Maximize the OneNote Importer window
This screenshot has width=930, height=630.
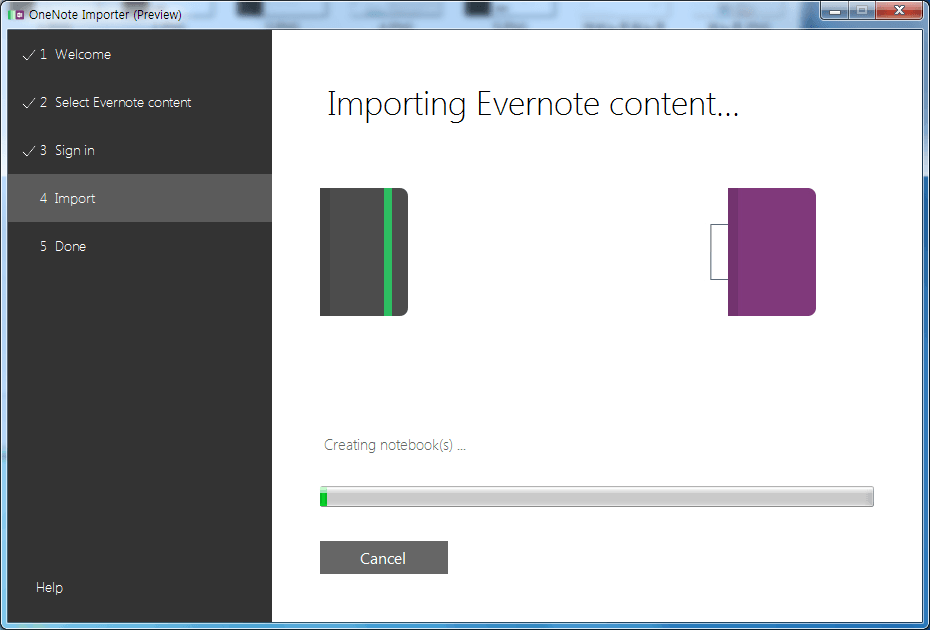[x=860, y=10]
